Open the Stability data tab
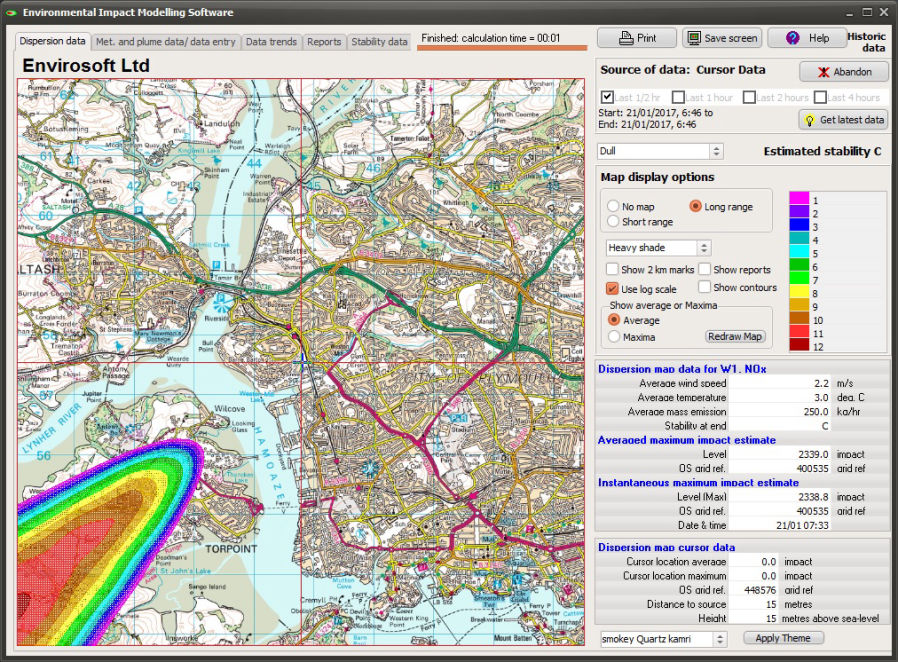Viewport: 898px width, 662px height. 379,42
